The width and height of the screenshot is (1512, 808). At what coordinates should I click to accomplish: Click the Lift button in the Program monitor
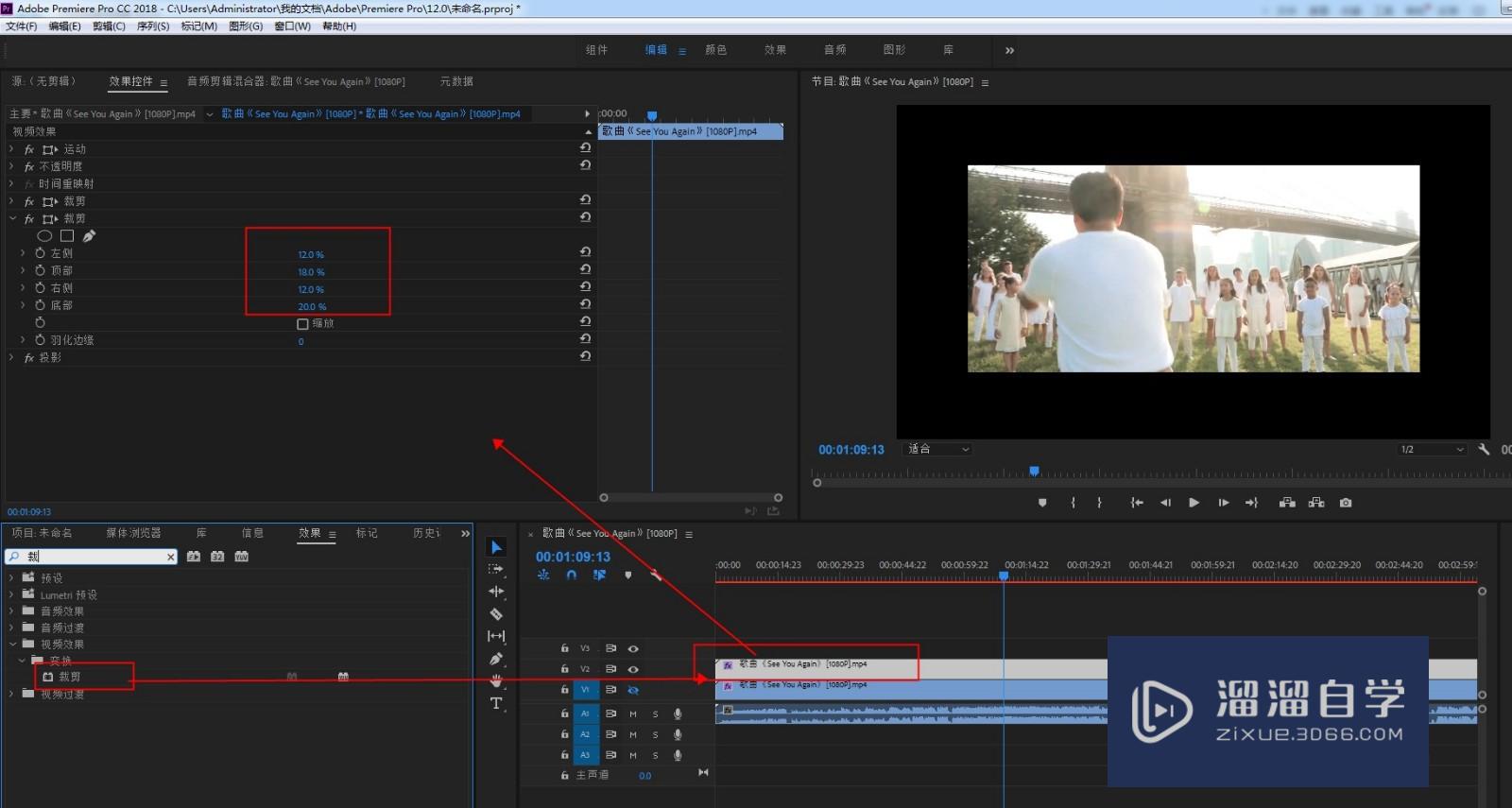[1287, 503]
